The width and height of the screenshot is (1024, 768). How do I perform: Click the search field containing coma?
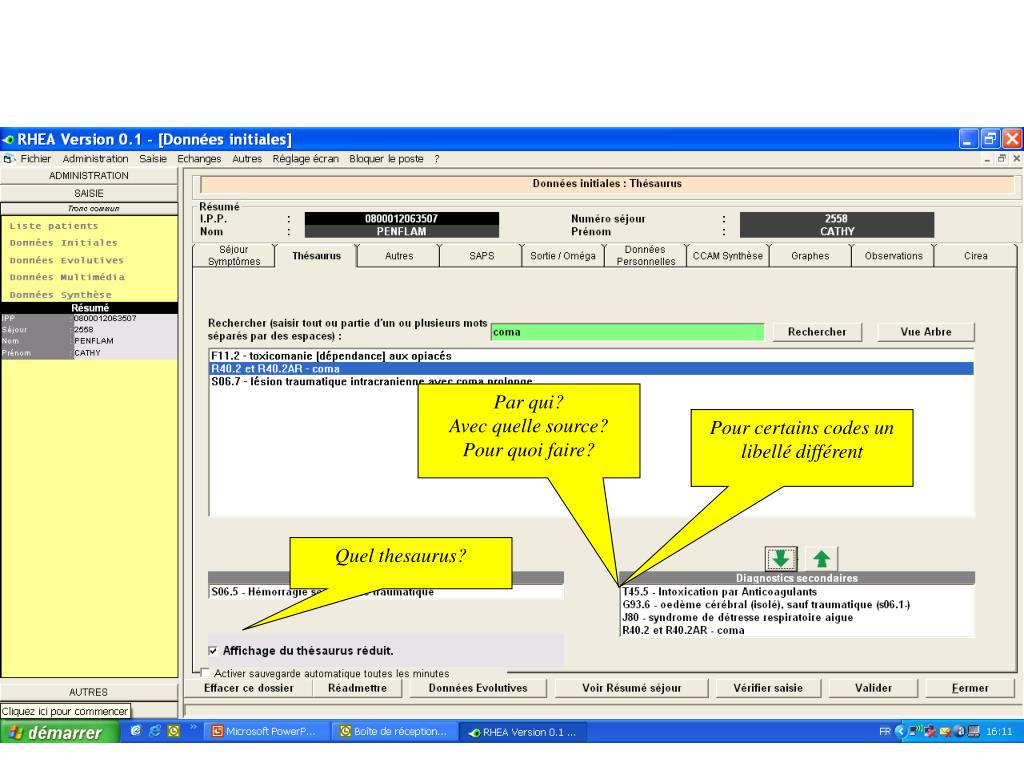pos(627,332)
